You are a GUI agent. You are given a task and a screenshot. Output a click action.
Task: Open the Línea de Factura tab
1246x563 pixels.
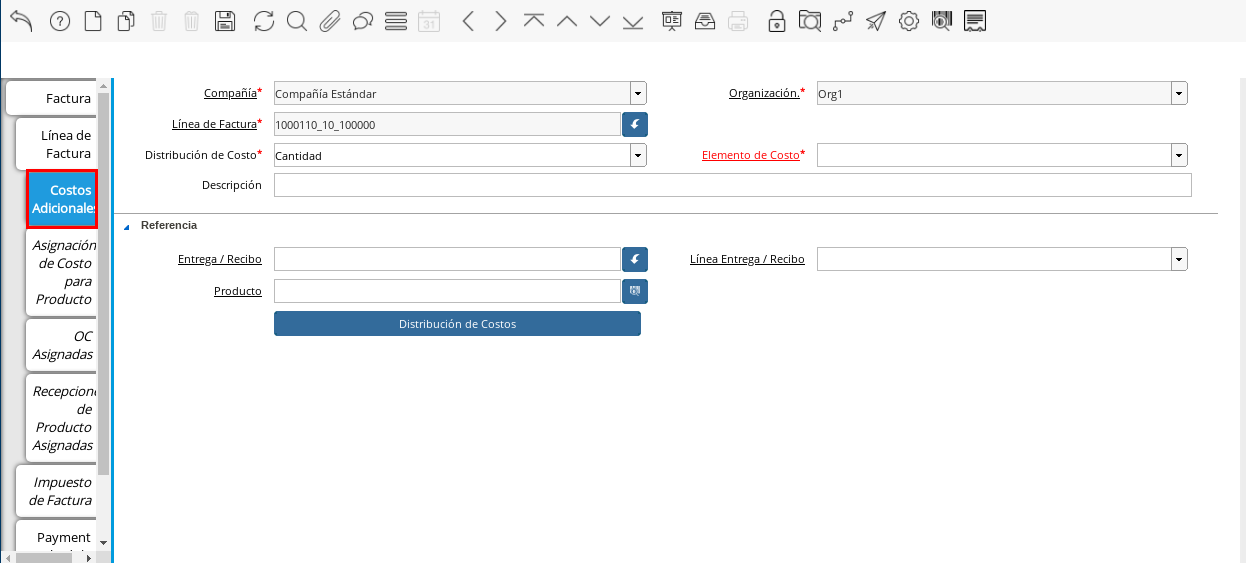(x=56, y=144)
